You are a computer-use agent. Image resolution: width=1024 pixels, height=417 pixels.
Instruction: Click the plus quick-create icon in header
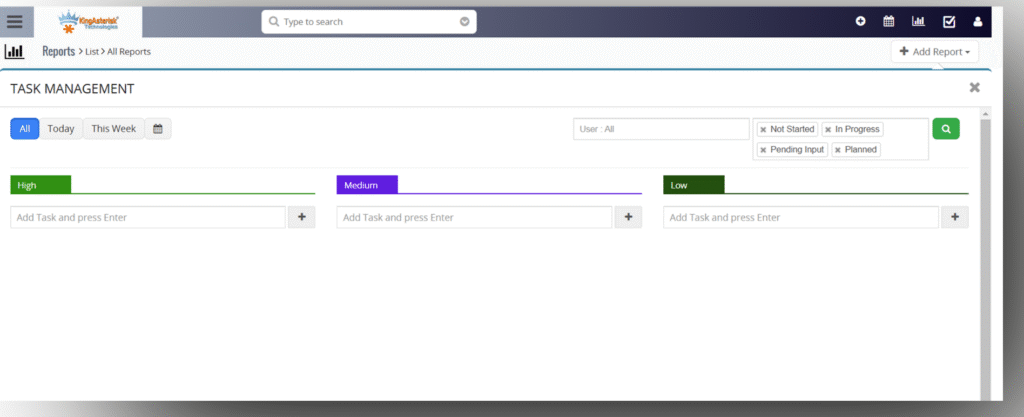click(861, 22)
